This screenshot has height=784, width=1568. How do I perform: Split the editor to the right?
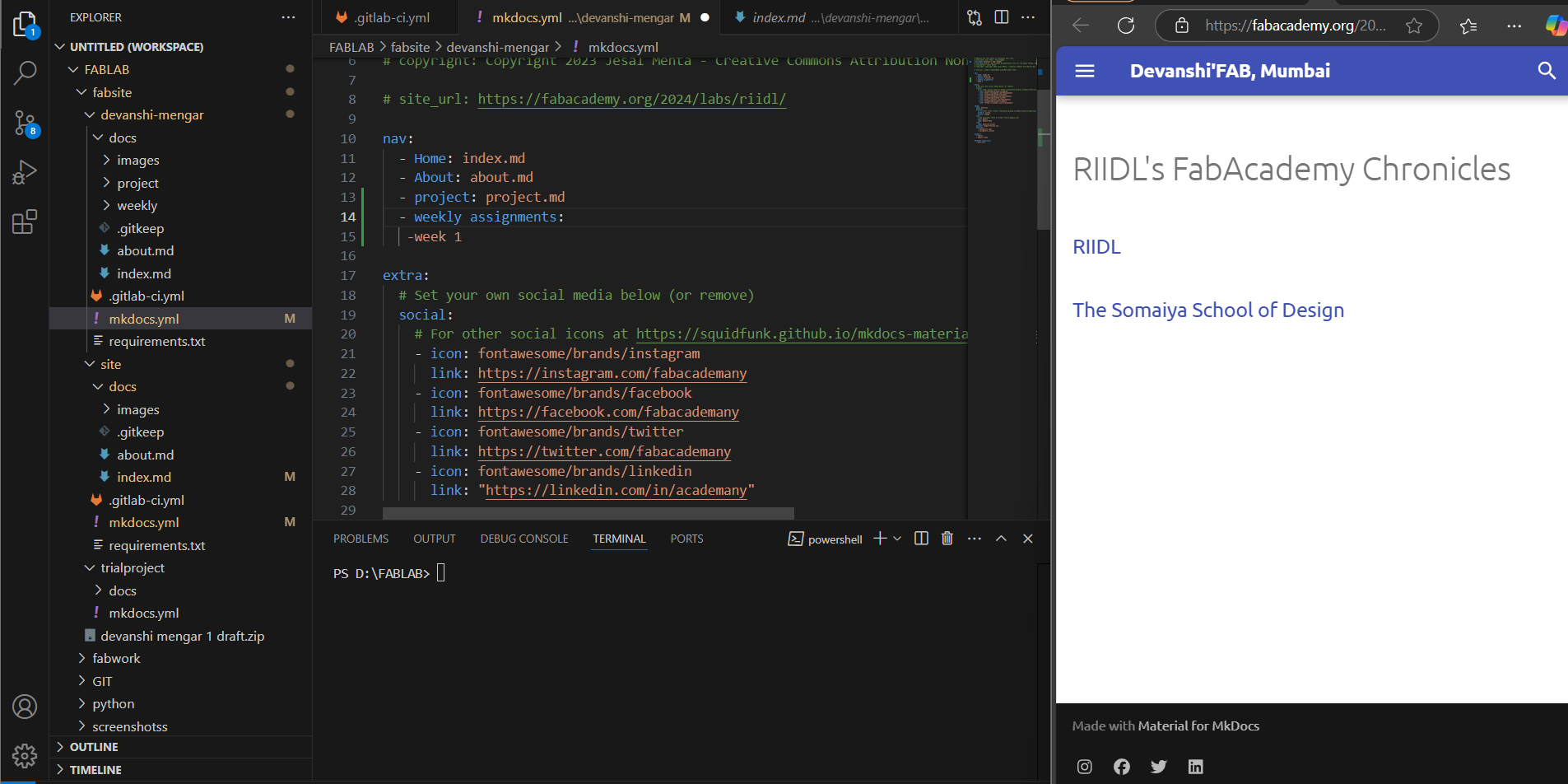(1002, 17)
